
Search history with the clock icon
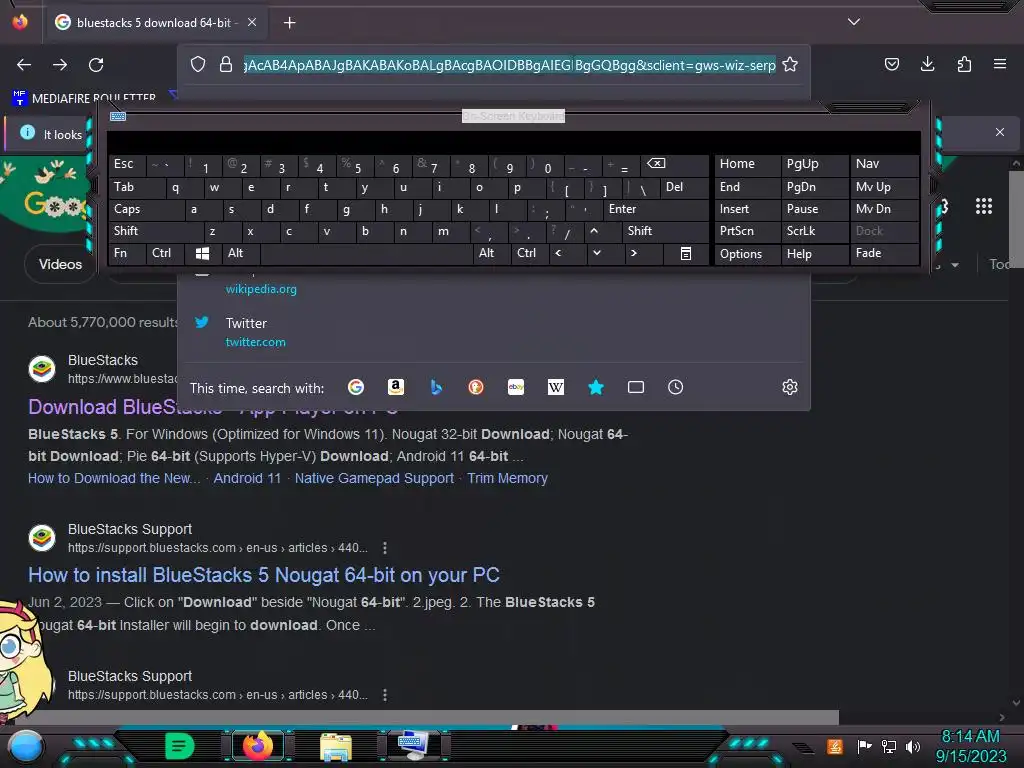click(676, 387)
